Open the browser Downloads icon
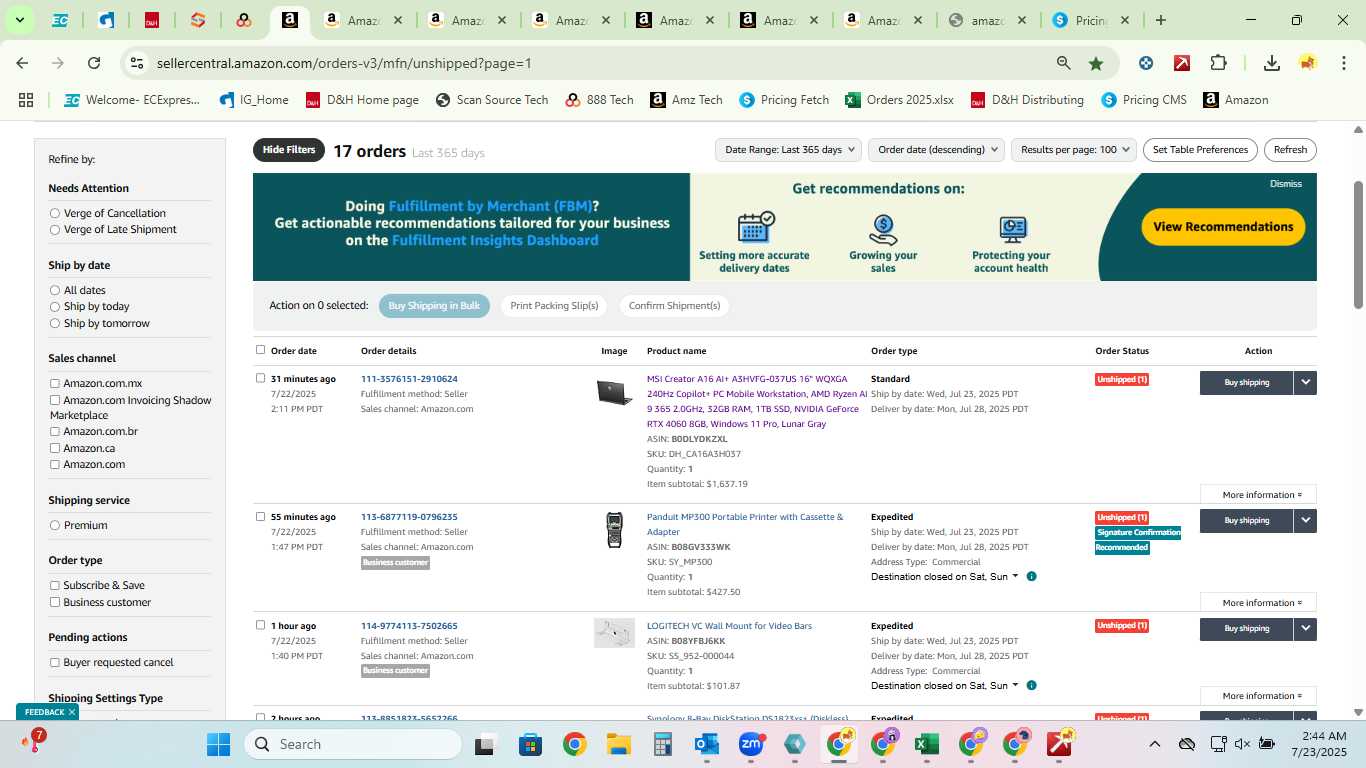Image resolution: width=1366 pixels, height=768 pixels. coord(1272,63)
